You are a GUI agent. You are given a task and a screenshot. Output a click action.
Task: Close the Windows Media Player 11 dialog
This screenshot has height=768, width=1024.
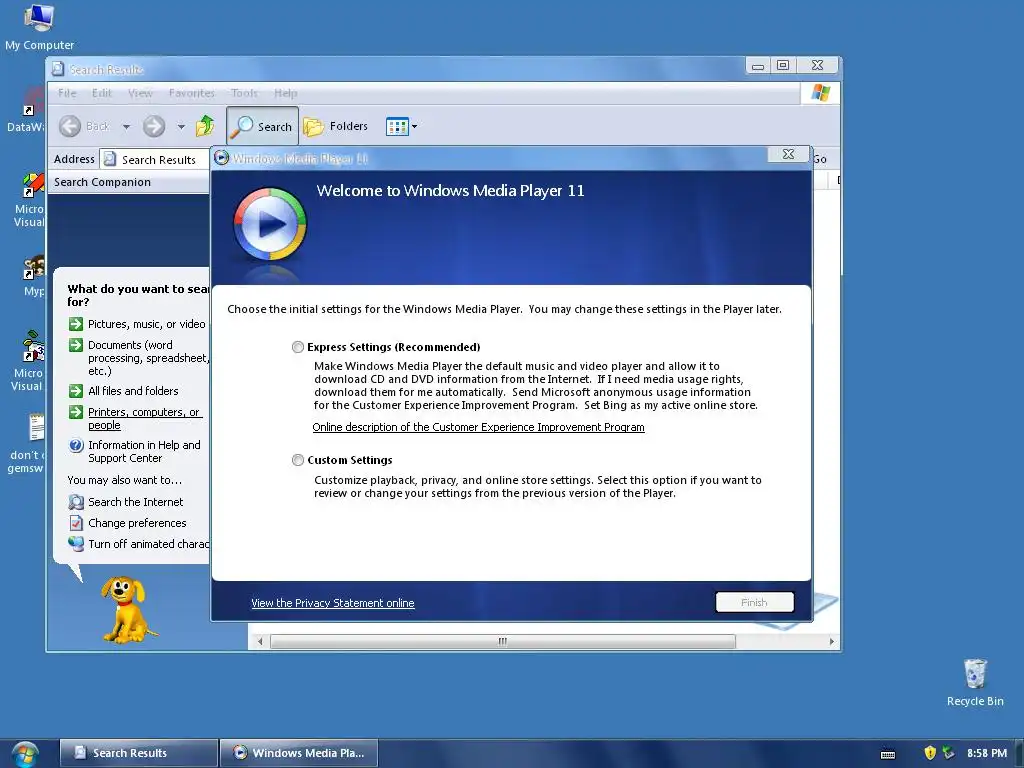(x=788, y=154)
